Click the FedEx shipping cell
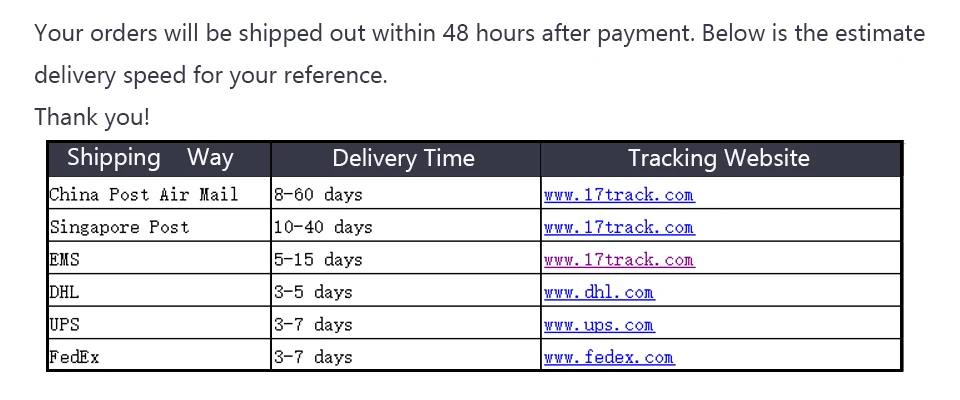960x400 pixels. (159, 355)
